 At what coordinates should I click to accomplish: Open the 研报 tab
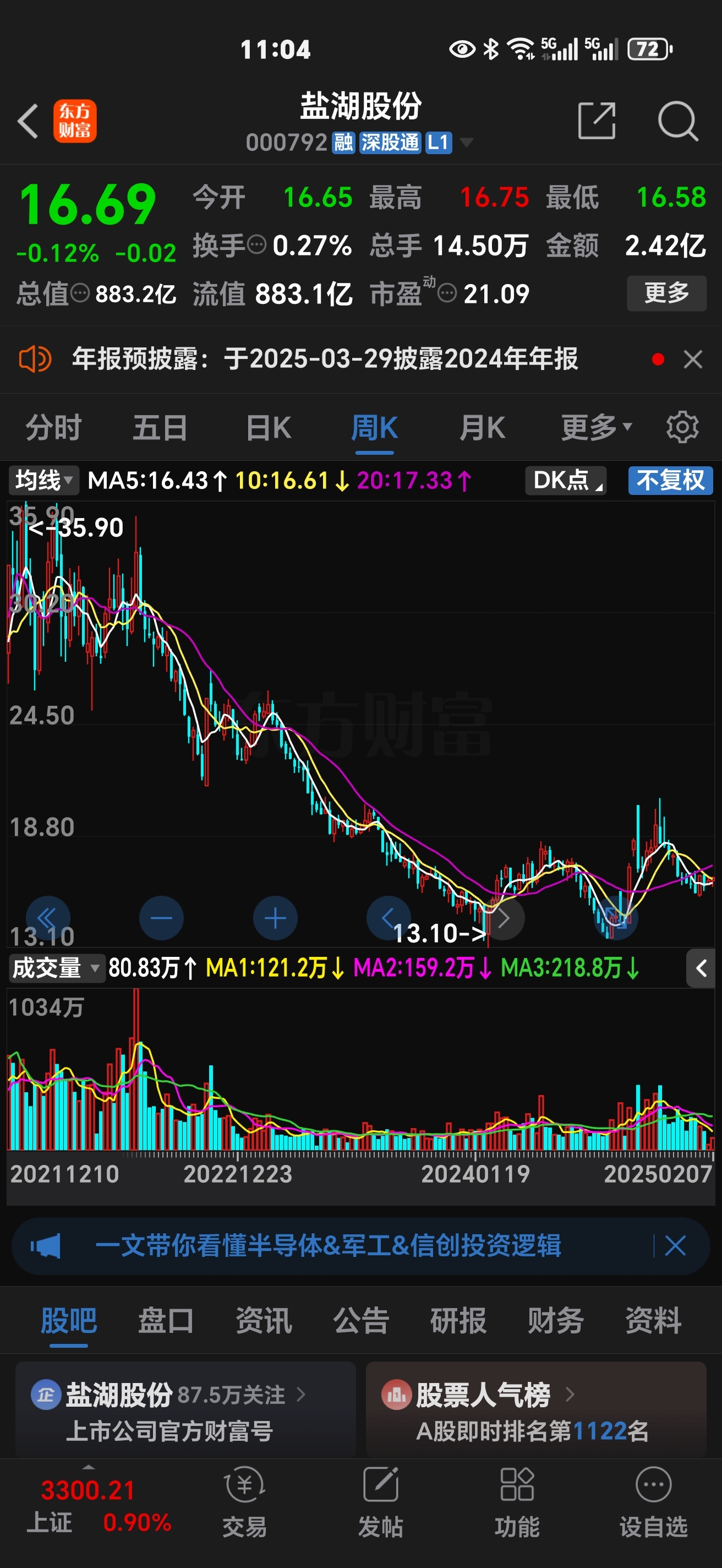tap(458, 1321)
